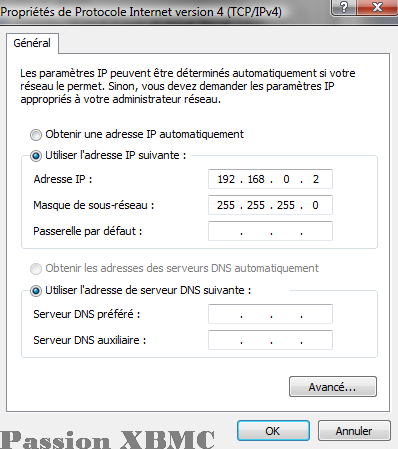
Task: Click the Masque de sous-réseau field
Action: [270, 205]
